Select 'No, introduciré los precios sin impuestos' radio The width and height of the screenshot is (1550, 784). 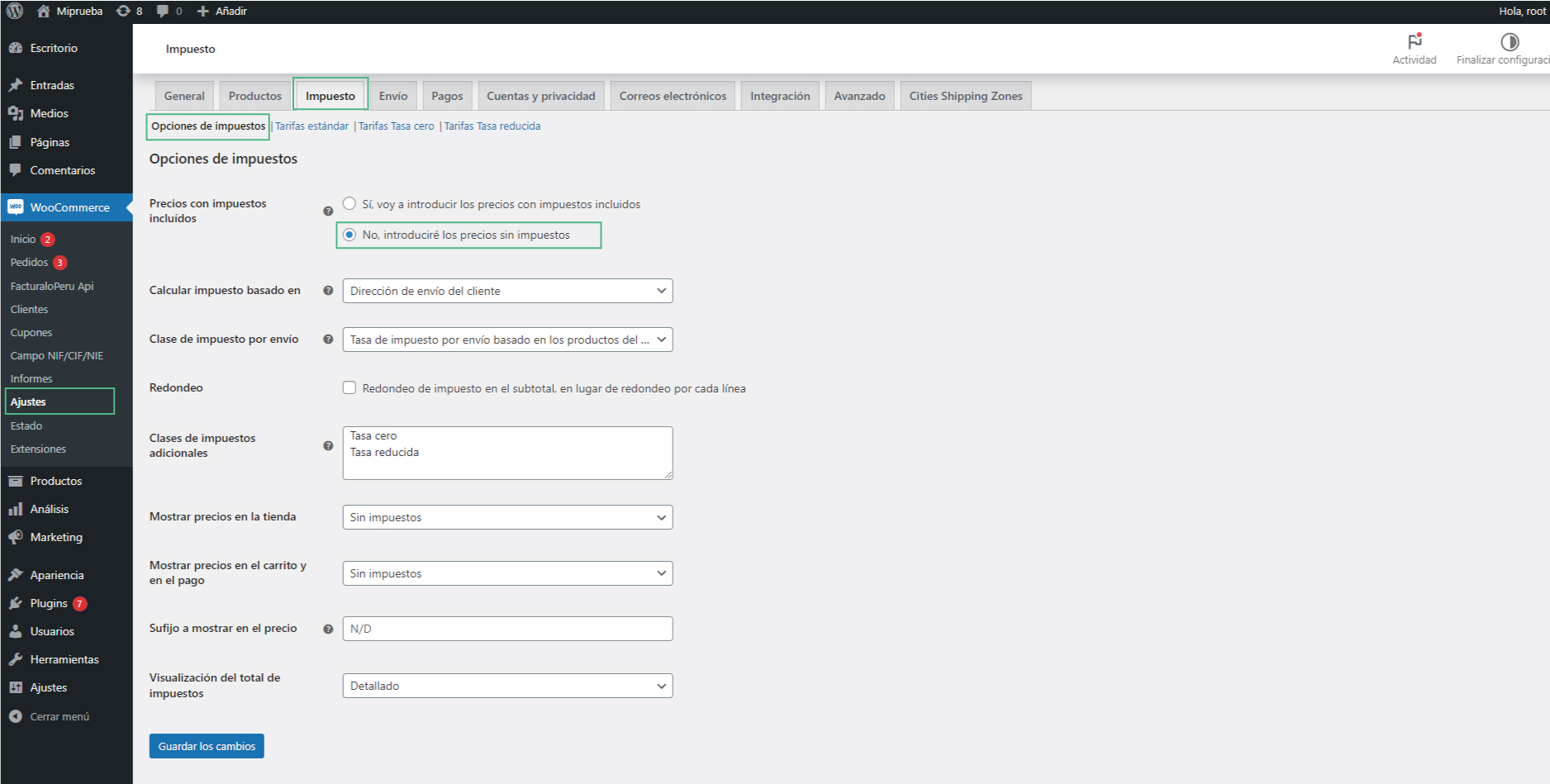(349, 235)
